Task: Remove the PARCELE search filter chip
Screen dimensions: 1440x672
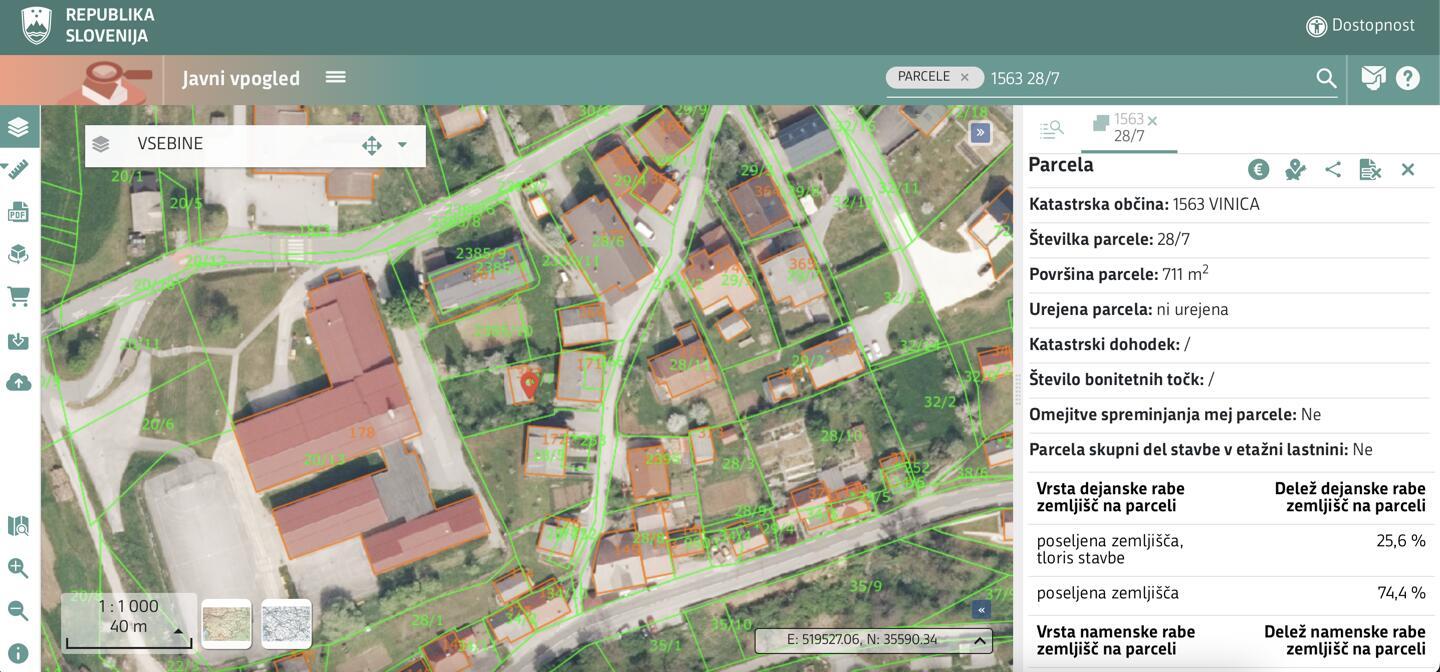Action: click(x=964, y=77)
